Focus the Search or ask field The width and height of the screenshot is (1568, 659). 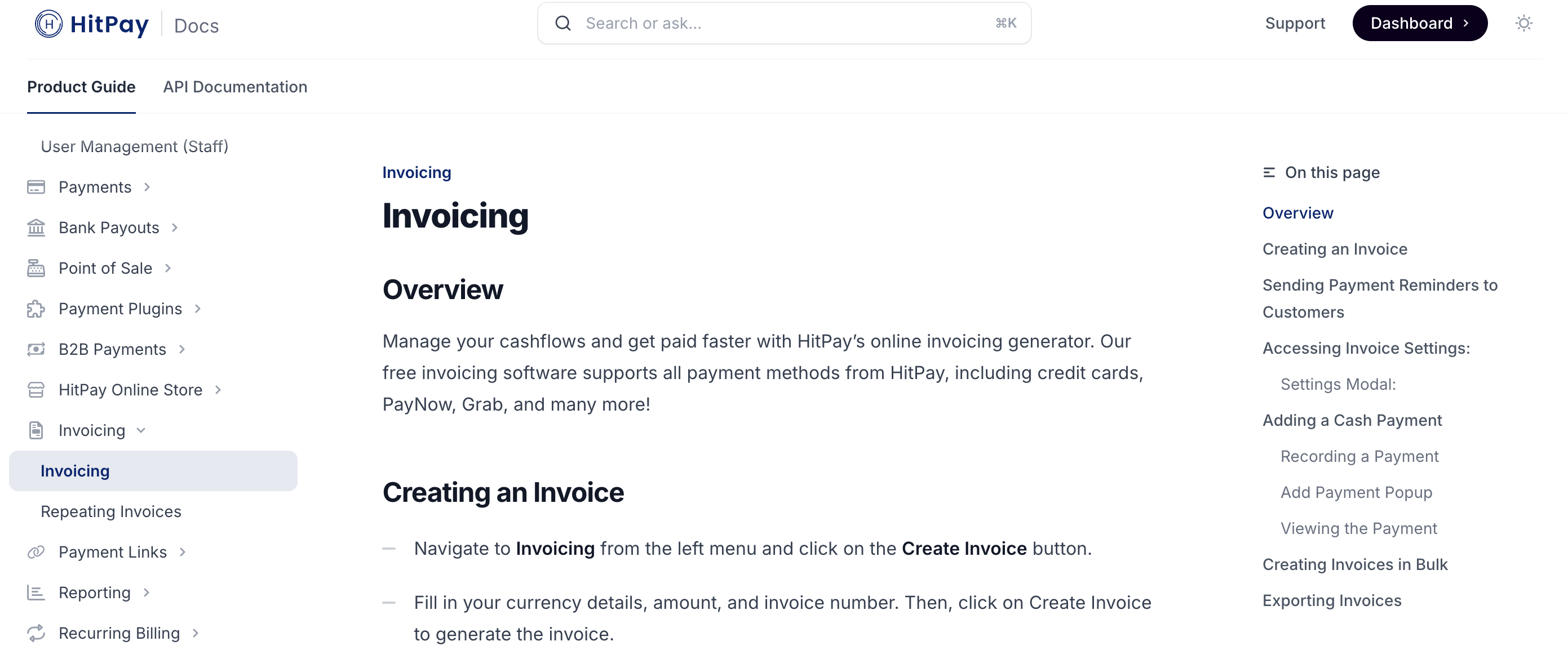[784, 23]
